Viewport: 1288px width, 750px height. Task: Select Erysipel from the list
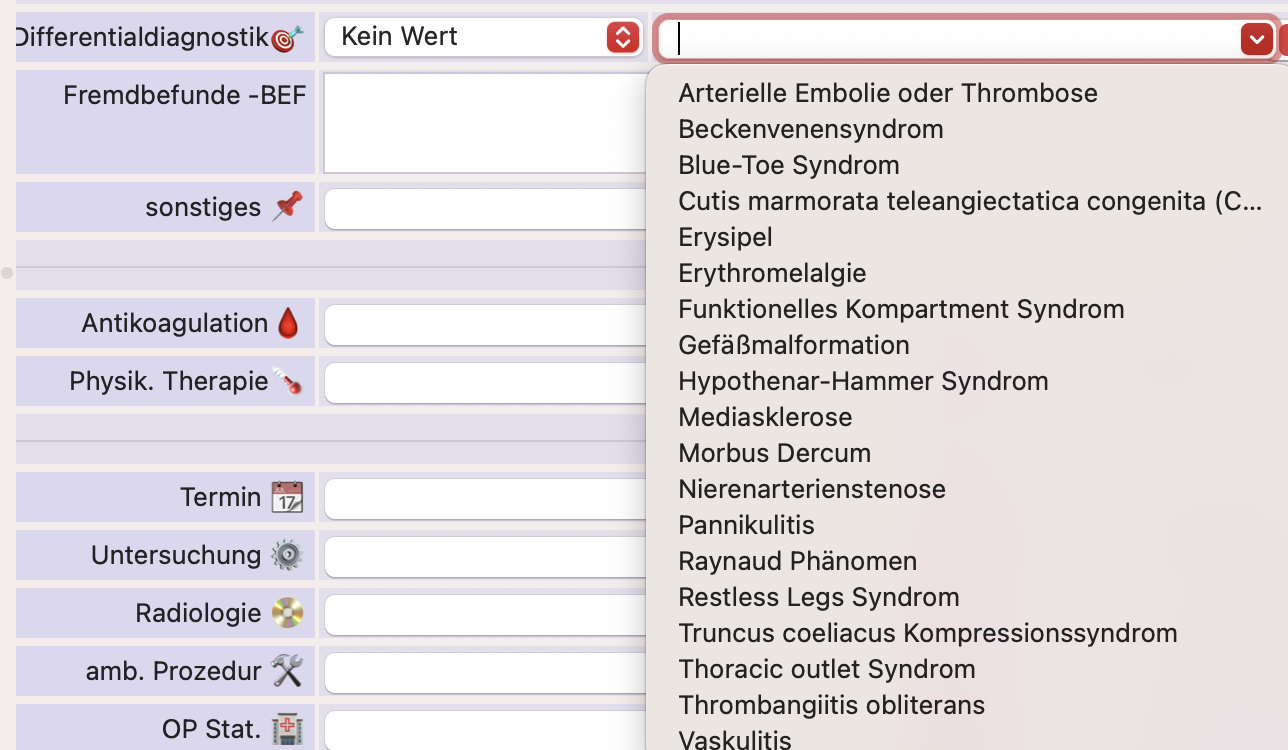point(725,237)
